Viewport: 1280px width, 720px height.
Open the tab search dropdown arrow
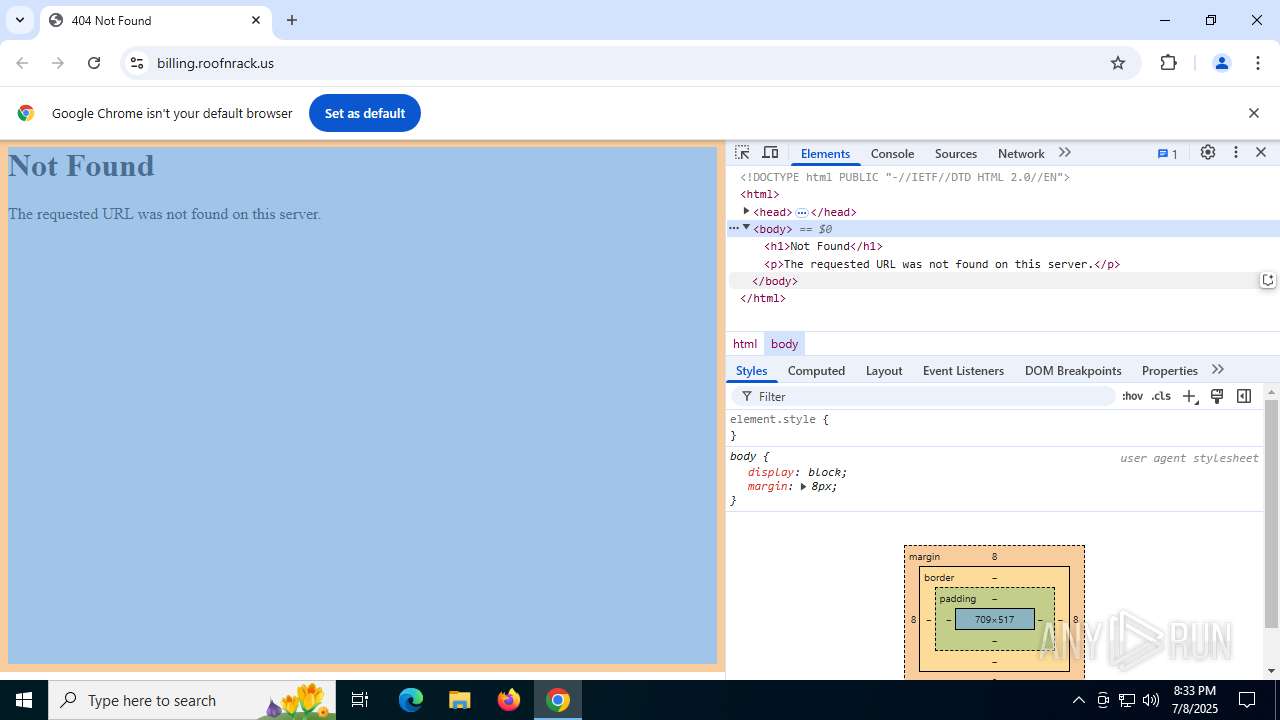pyautogui.click(x=19, y=20)
